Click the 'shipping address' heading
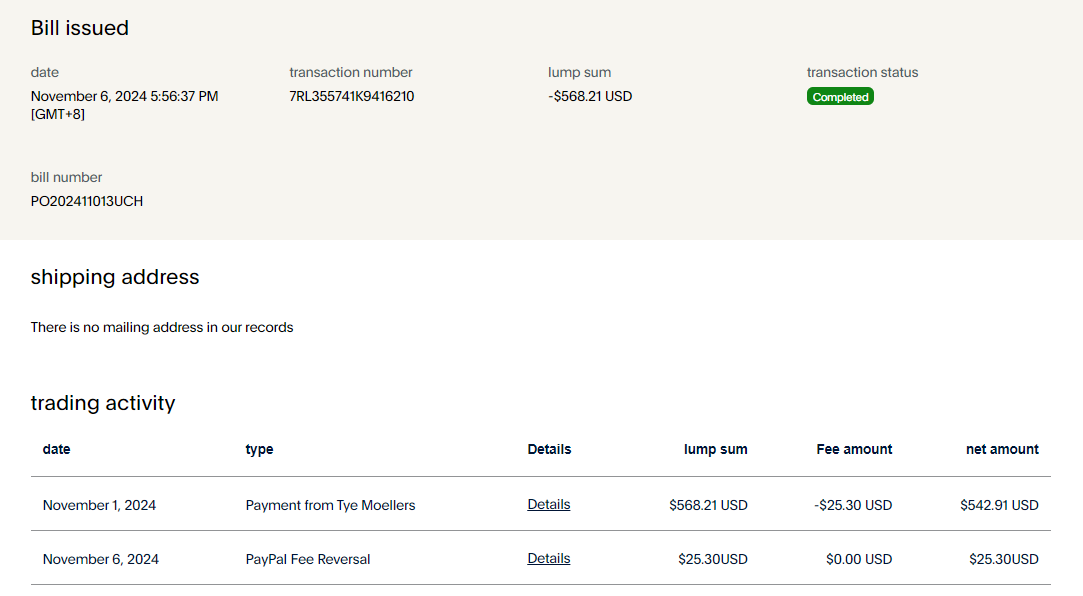 [115, 277]
